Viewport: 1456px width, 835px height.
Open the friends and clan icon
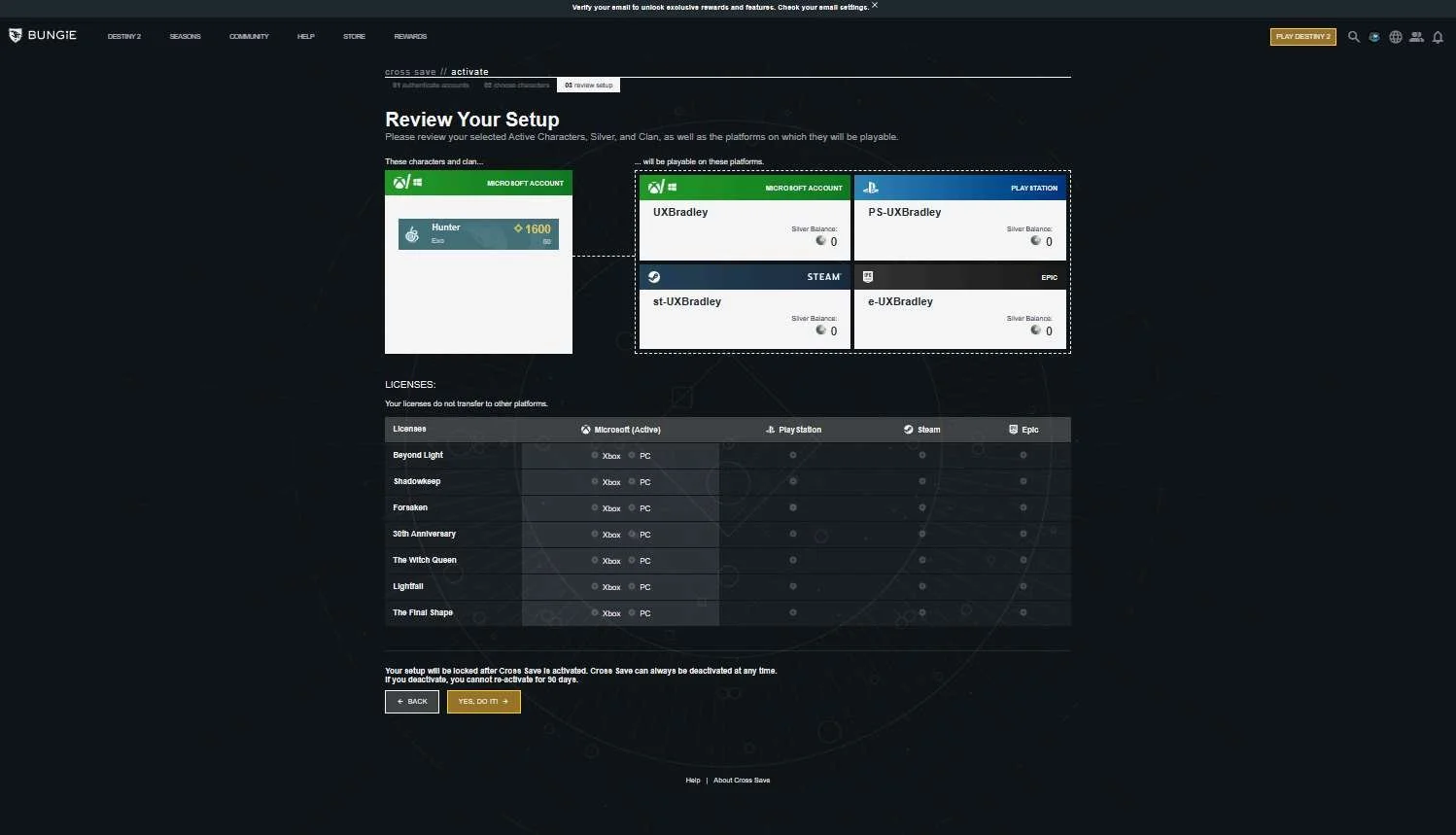(x=1416, y=37)
